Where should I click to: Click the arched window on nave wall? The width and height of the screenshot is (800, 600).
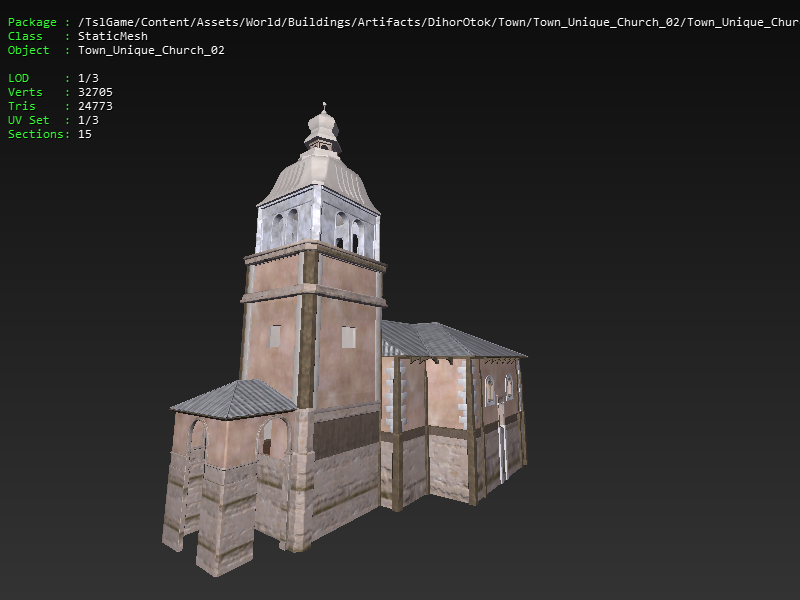point(490,390)
